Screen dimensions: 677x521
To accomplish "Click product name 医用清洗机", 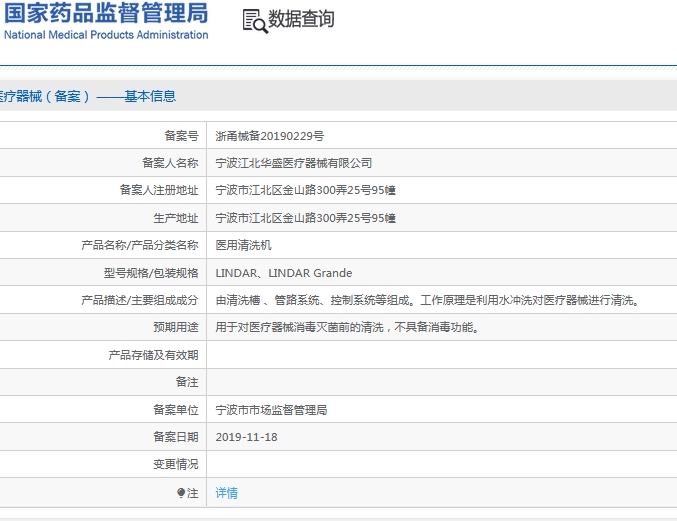I will click(x=244, y=245).
